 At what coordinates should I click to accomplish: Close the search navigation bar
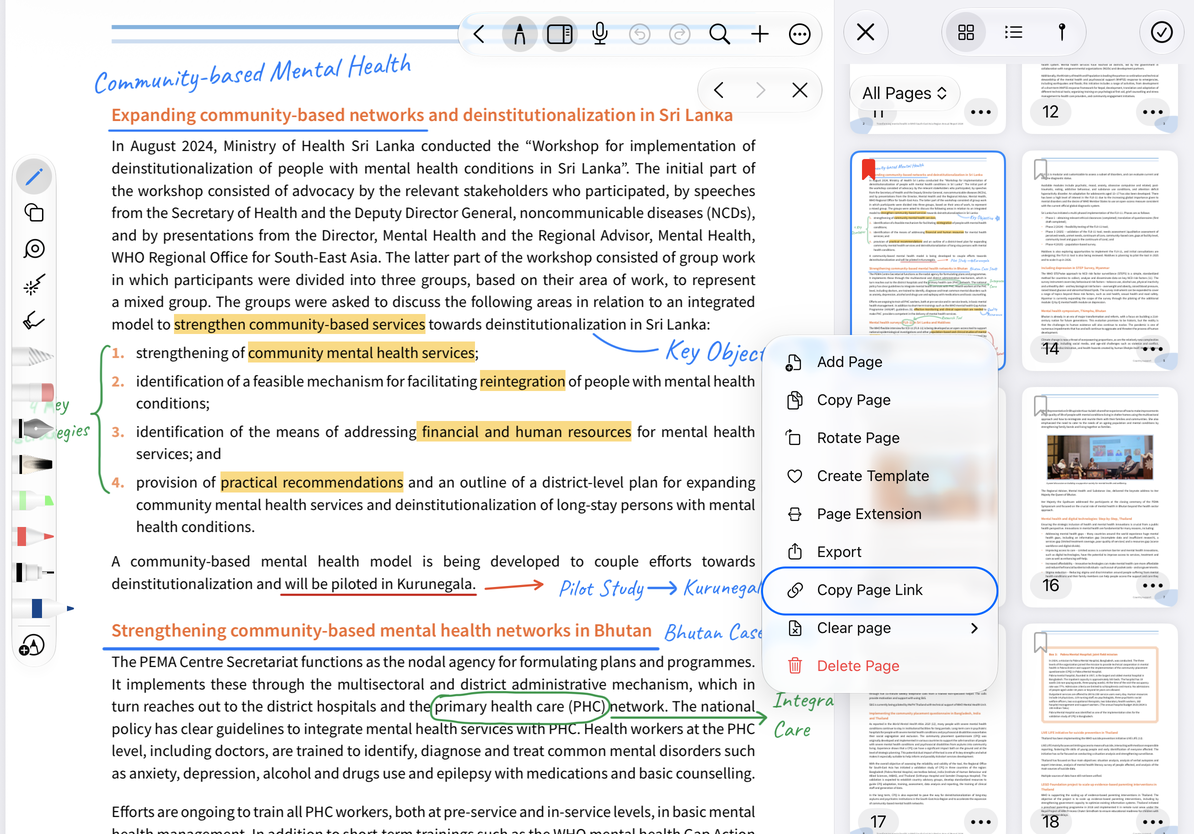[x=800, y=90]
